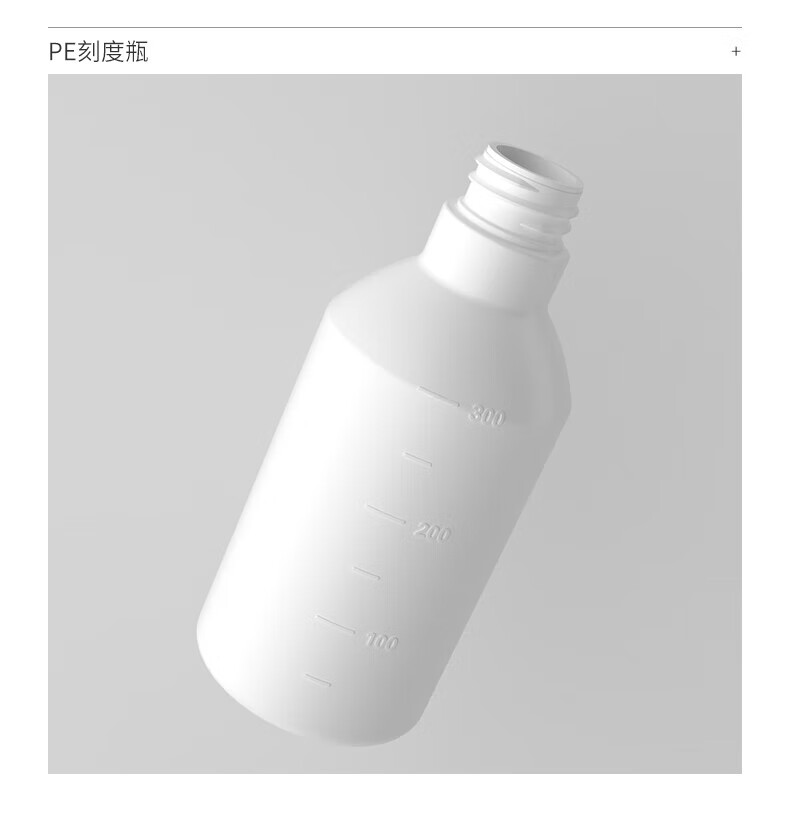790x822 pixels.
Task: Click the long scale line beside 200
Action: point(386,514)
